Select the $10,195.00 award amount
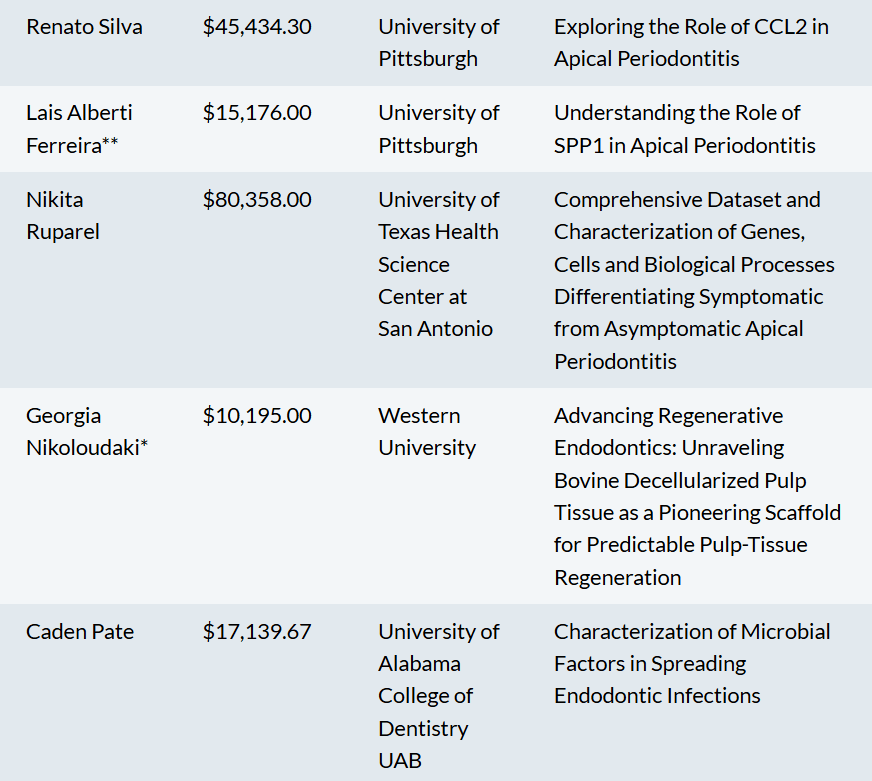Screen dimensions: 872x781 [x=257, y=415]
